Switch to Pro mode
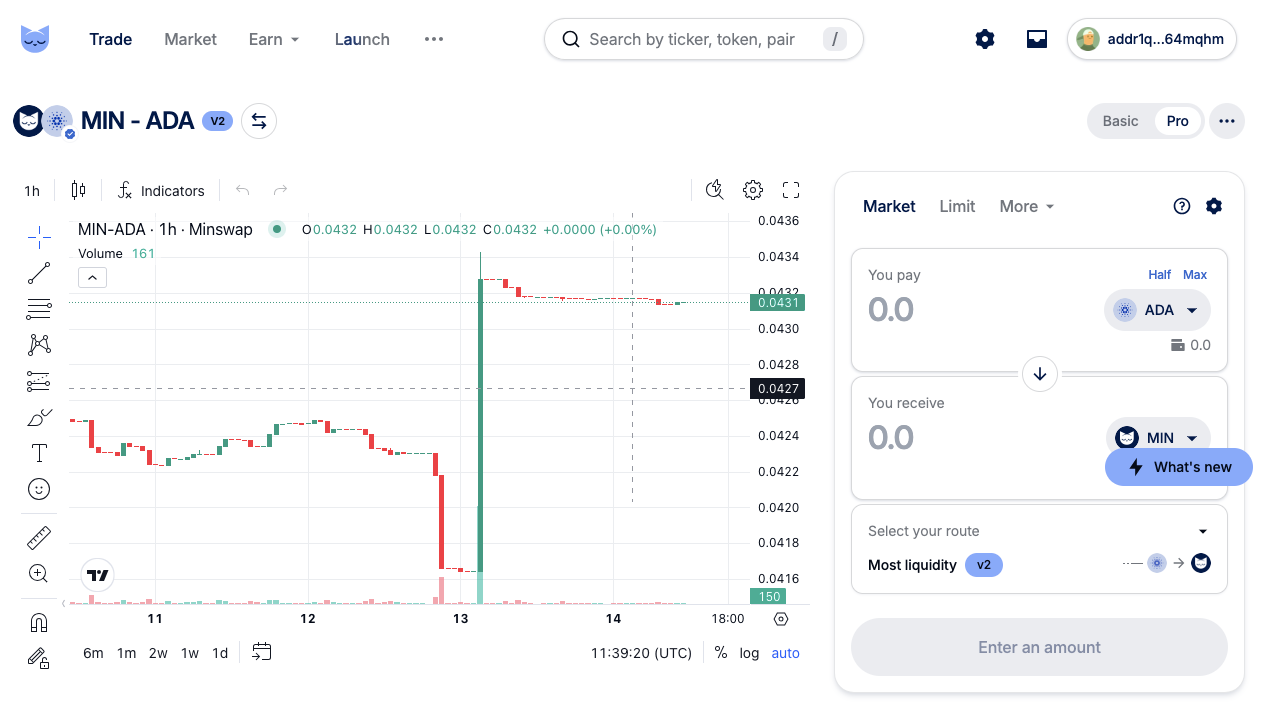 (x=1178, y=121)
